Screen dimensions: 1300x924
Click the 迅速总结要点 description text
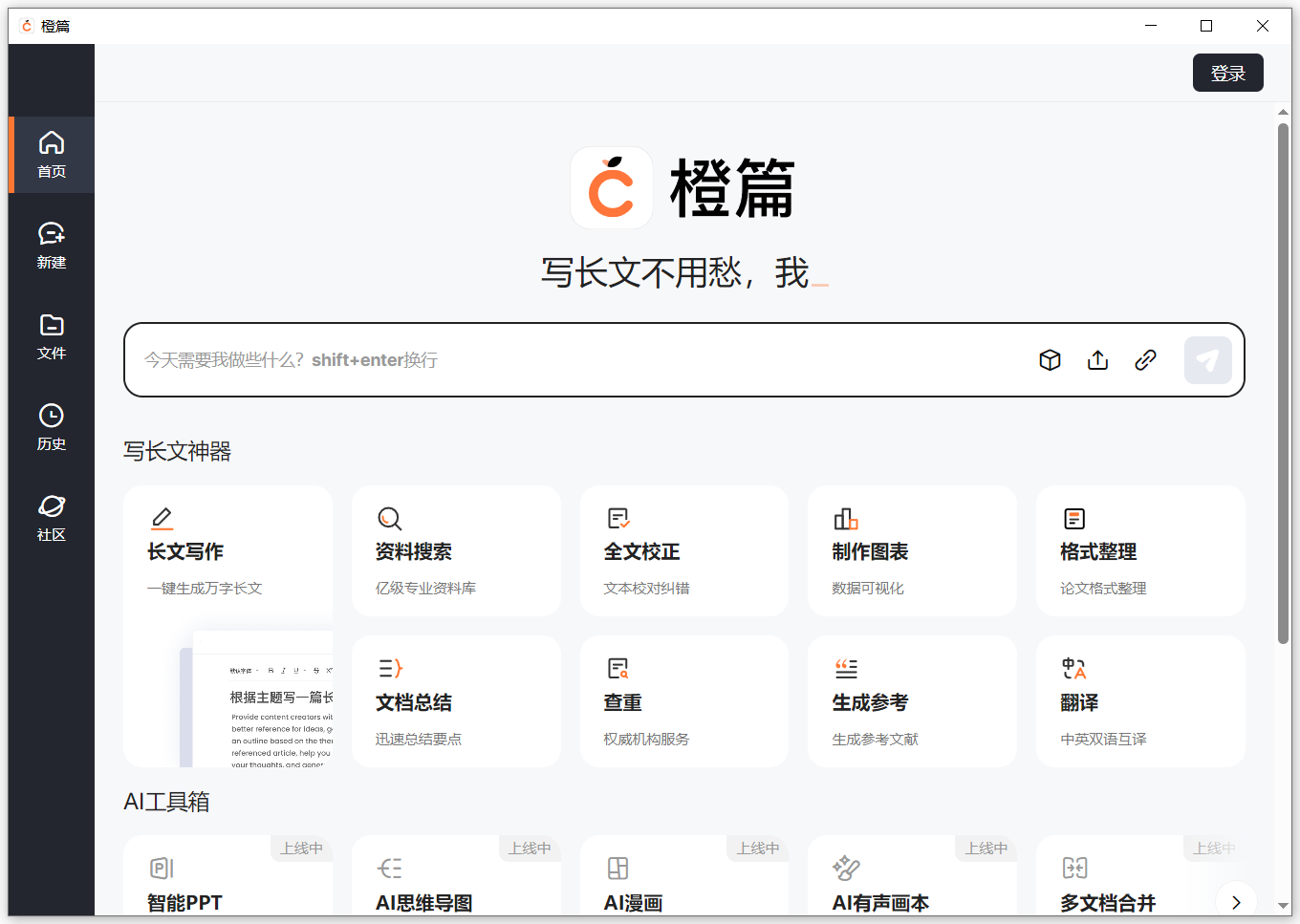419,740
